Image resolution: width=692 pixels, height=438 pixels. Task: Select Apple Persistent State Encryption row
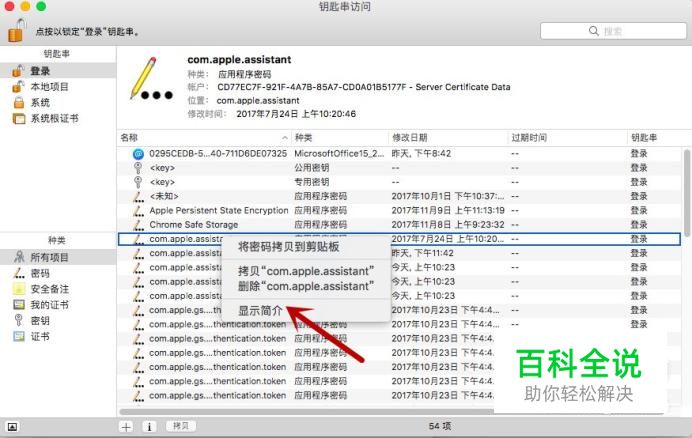pos(399,210)
